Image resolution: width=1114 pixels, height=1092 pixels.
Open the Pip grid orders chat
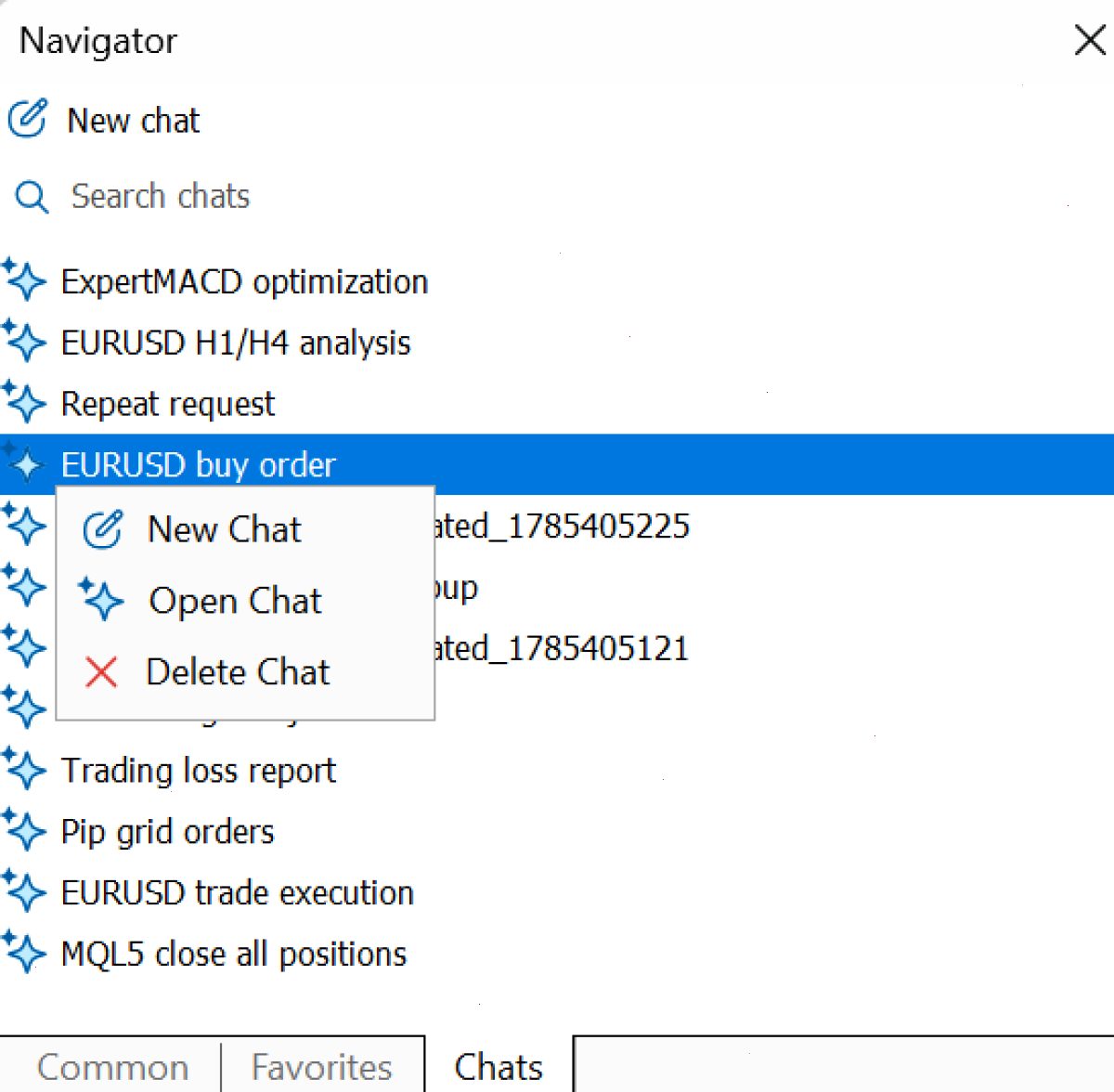[x=168, y=832]
